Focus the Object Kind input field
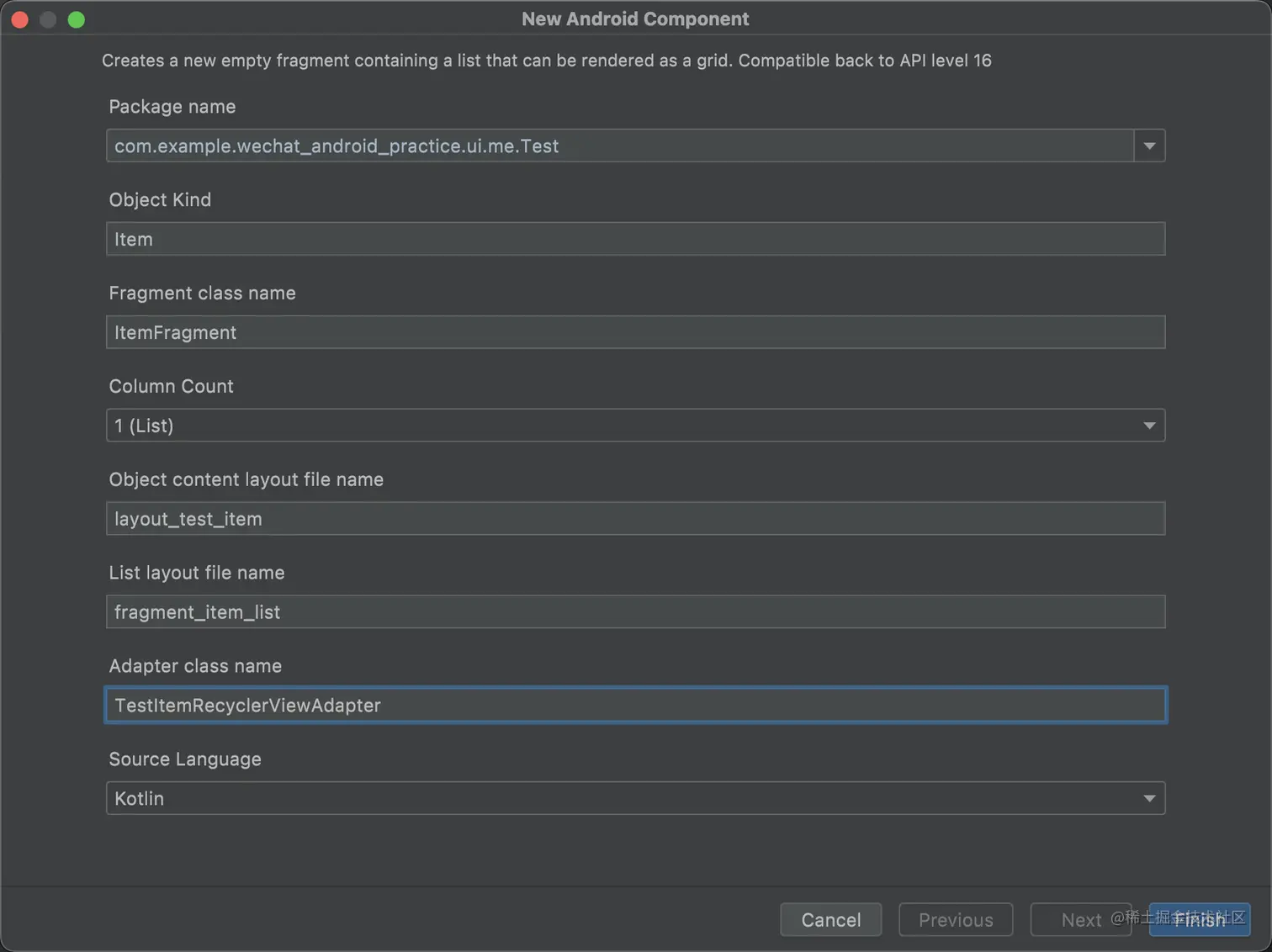 coord(635,239)
